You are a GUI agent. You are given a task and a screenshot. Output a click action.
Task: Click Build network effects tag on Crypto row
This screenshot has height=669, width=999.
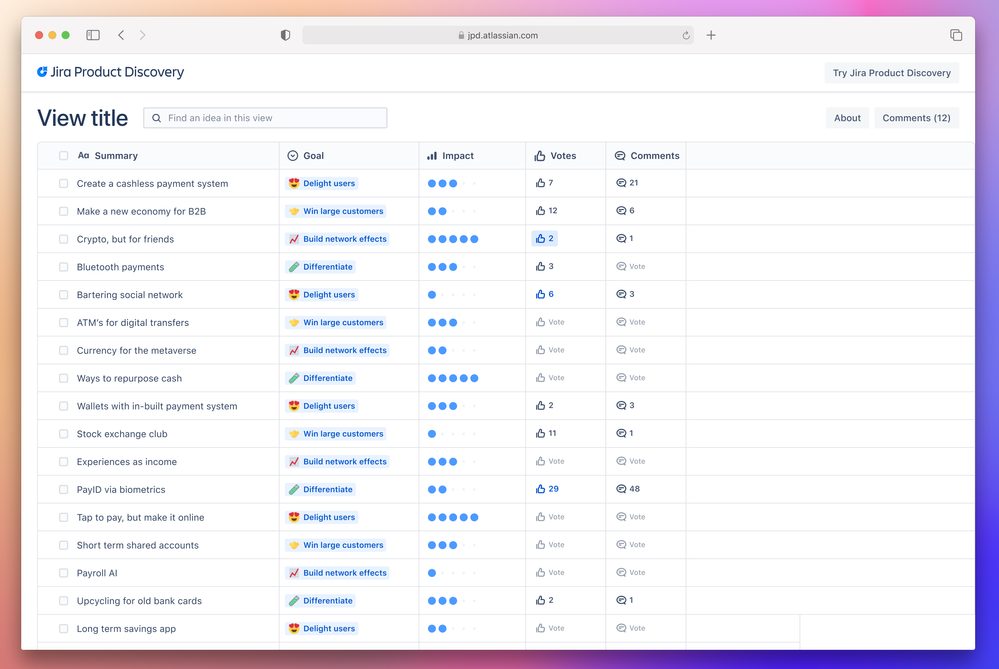tap(338, 239)
